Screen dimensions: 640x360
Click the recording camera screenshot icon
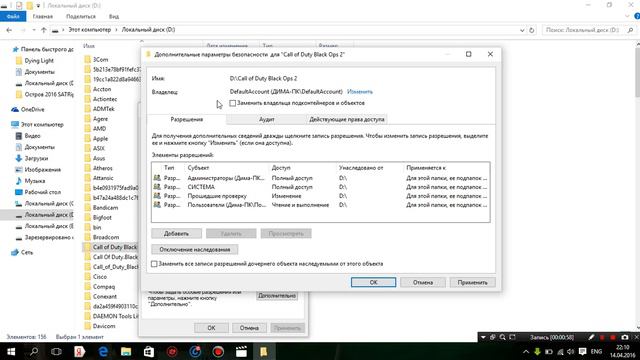click(x=624, y=337)
